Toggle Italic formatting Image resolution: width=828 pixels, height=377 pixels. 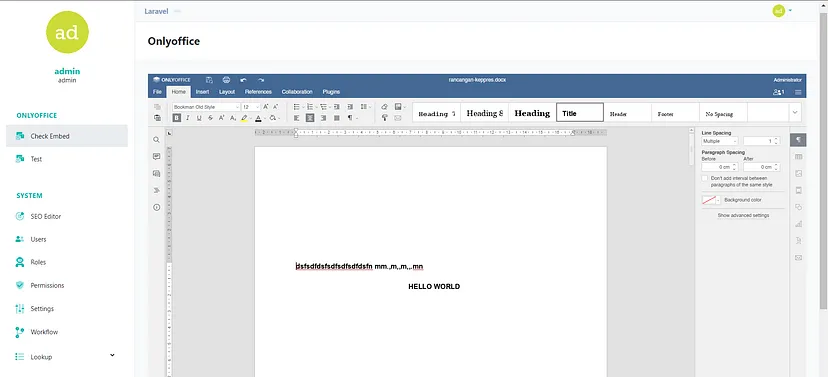coord(187,118)
